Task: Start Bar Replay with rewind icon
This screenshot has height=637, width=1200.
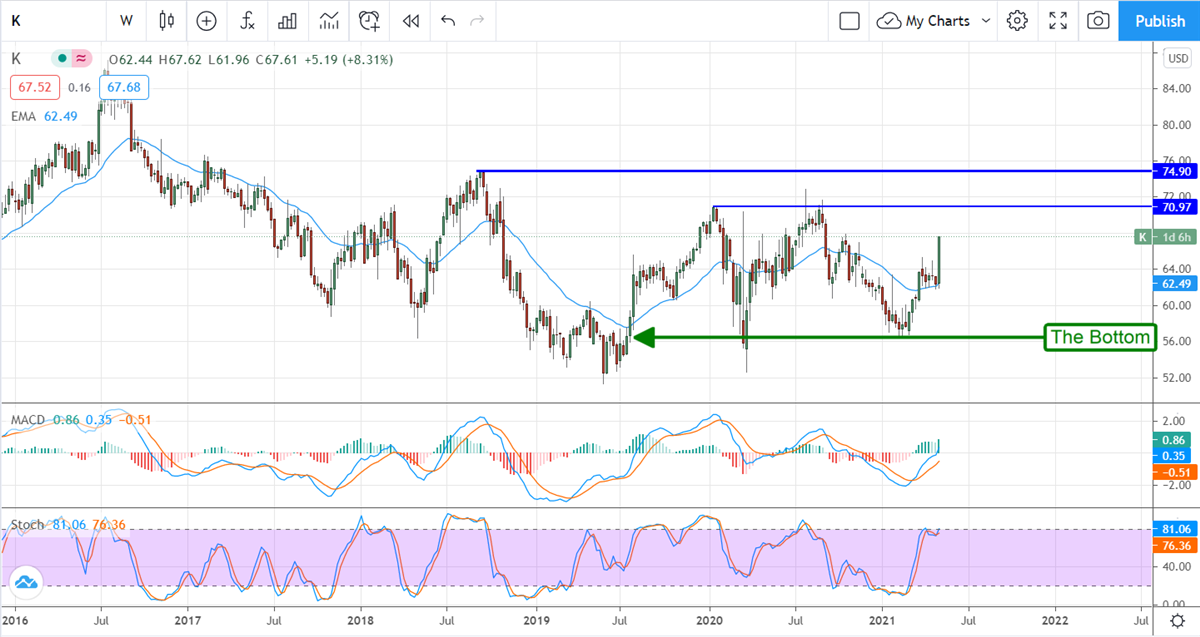Action: 410,20
